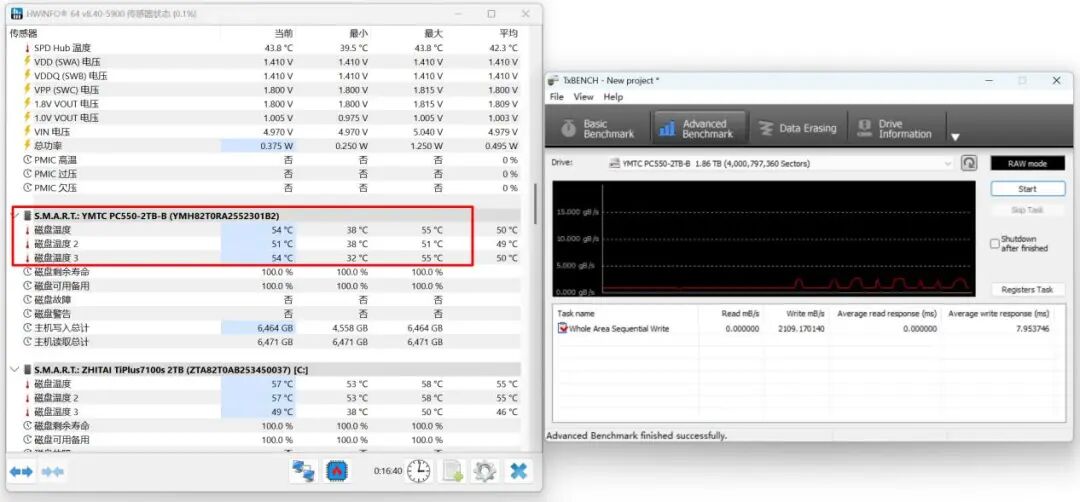Click the blue chip sensor icon in HWiNFO
1080x502 pixels.
338,471
